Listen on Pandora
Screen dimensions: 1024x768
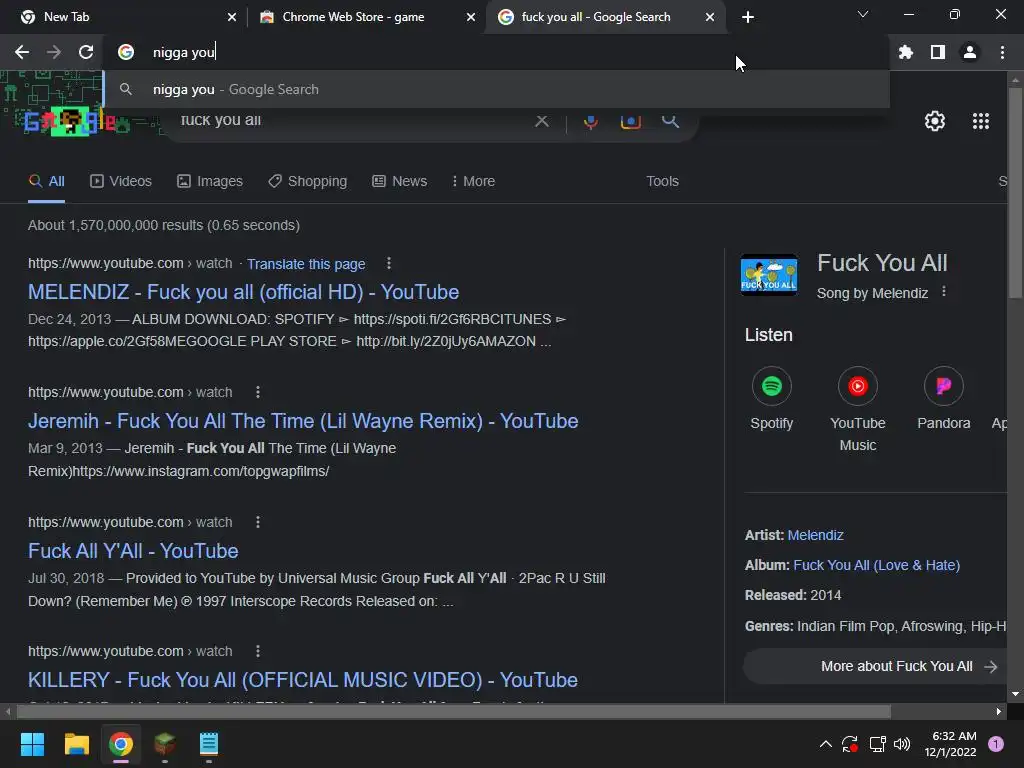coord(944,398)
